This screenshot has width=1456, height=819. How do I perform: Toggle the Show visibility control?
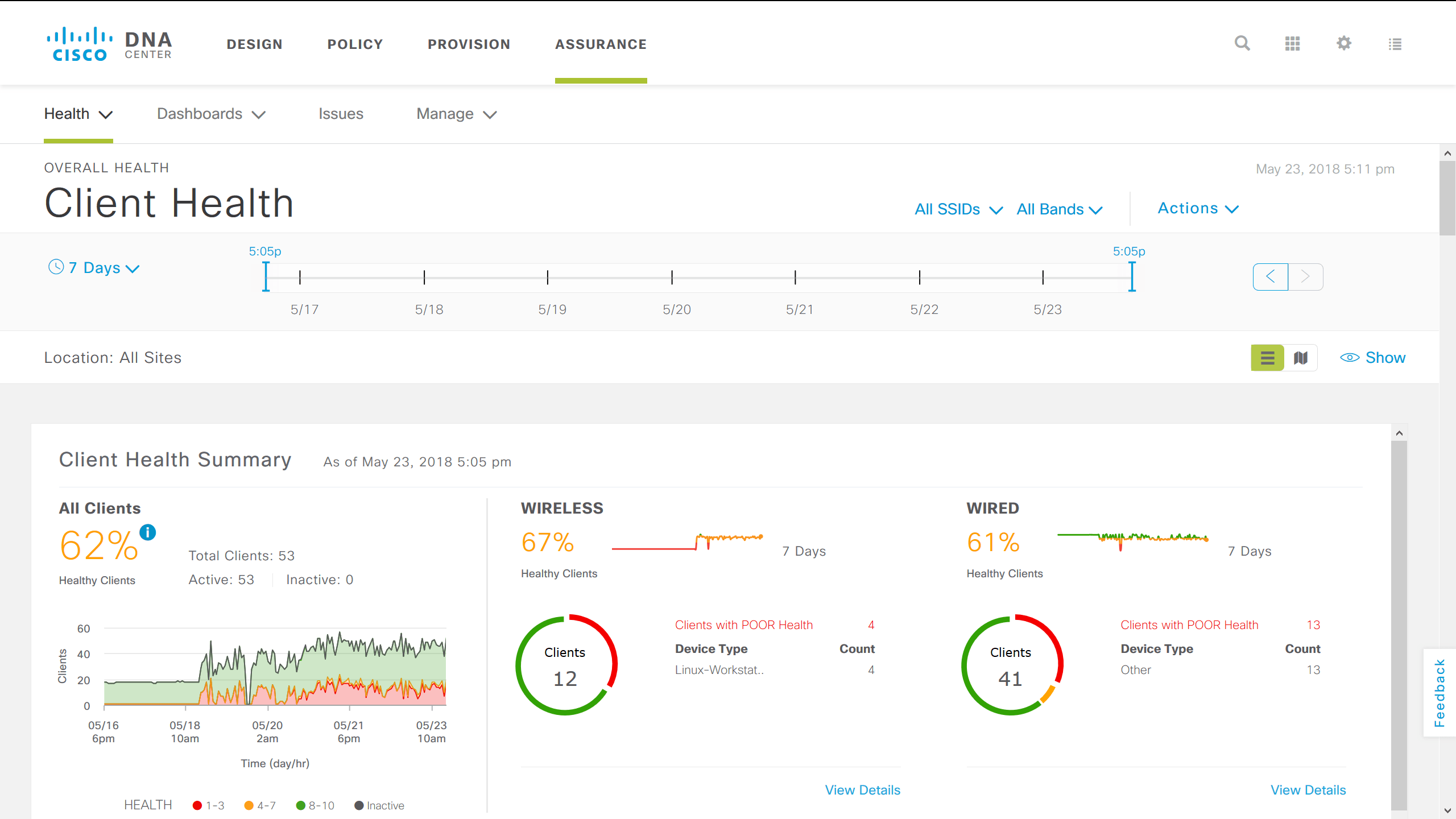1373,357
